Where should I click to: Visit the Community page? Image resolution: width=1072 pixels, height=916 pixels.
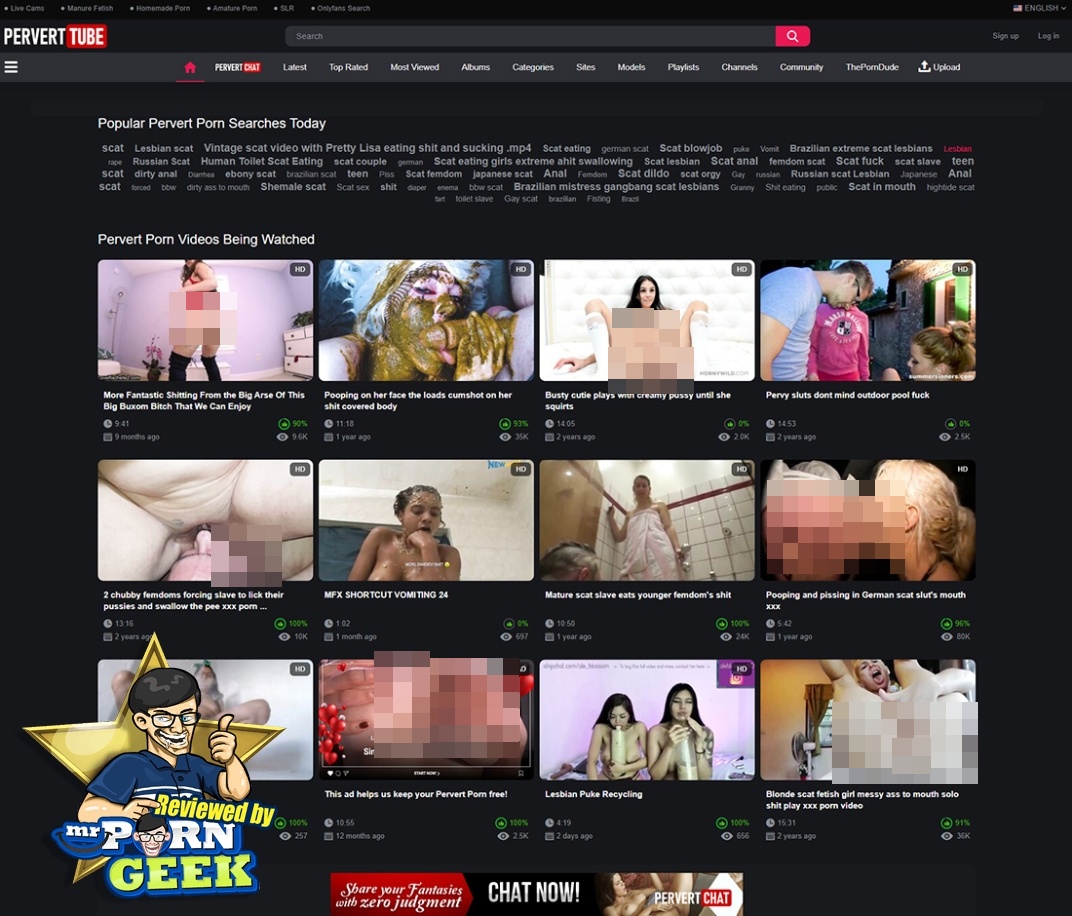click(x=802, y=67)
